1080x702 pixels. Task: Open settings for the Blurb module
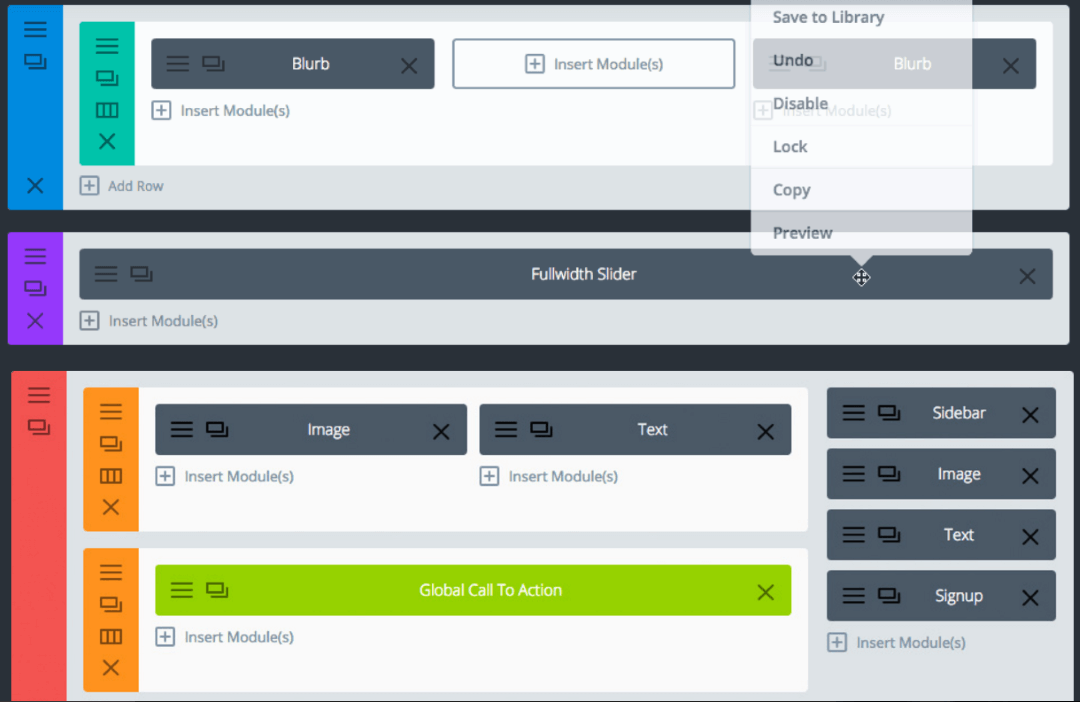[x=178, y=63]
